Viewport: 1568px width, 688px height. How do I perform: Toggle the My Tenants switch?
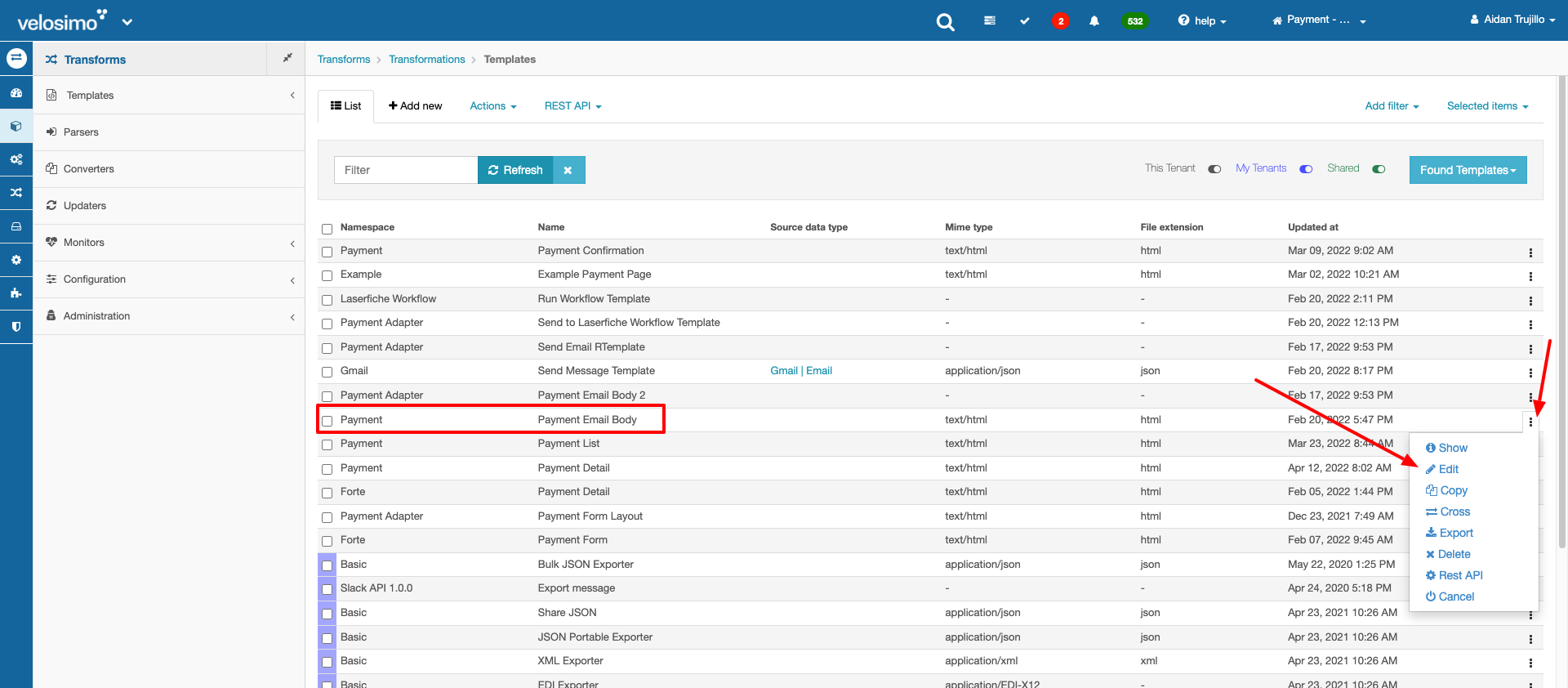(1306, 169)
